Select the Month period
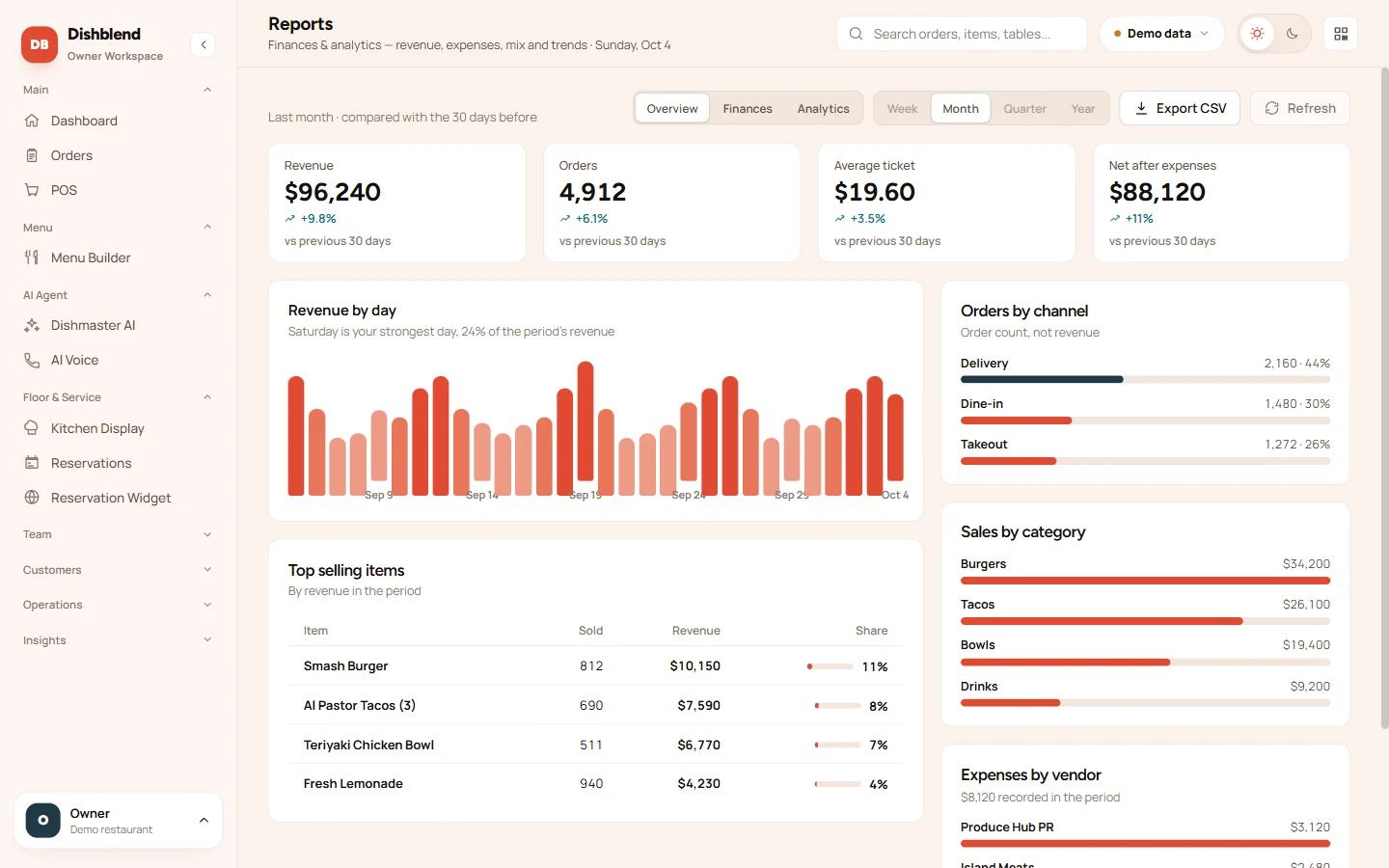1389x868 pixels. click(961, 109)
